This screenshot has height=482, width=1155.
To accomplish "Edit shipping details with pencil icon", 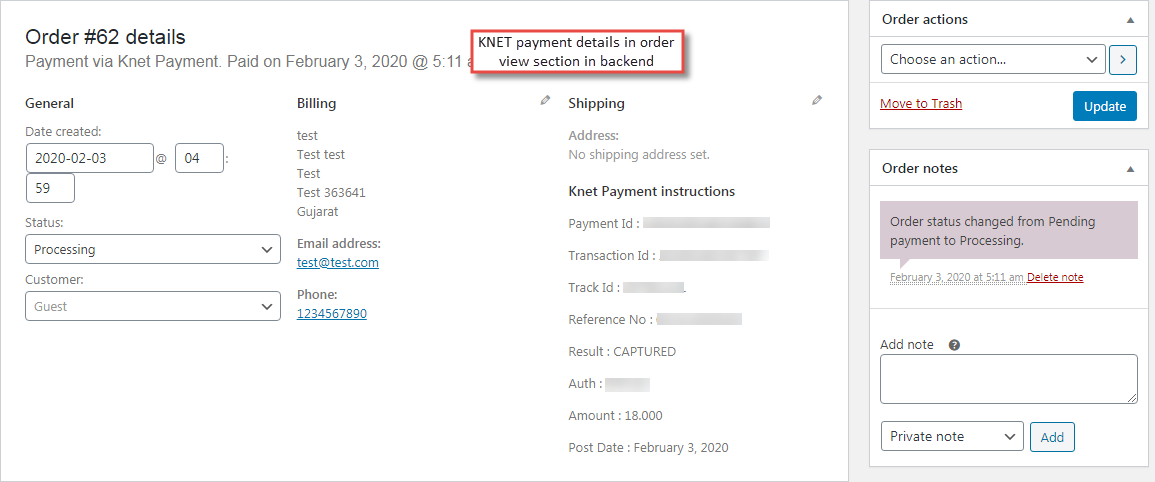I will [x=817, y=100].
